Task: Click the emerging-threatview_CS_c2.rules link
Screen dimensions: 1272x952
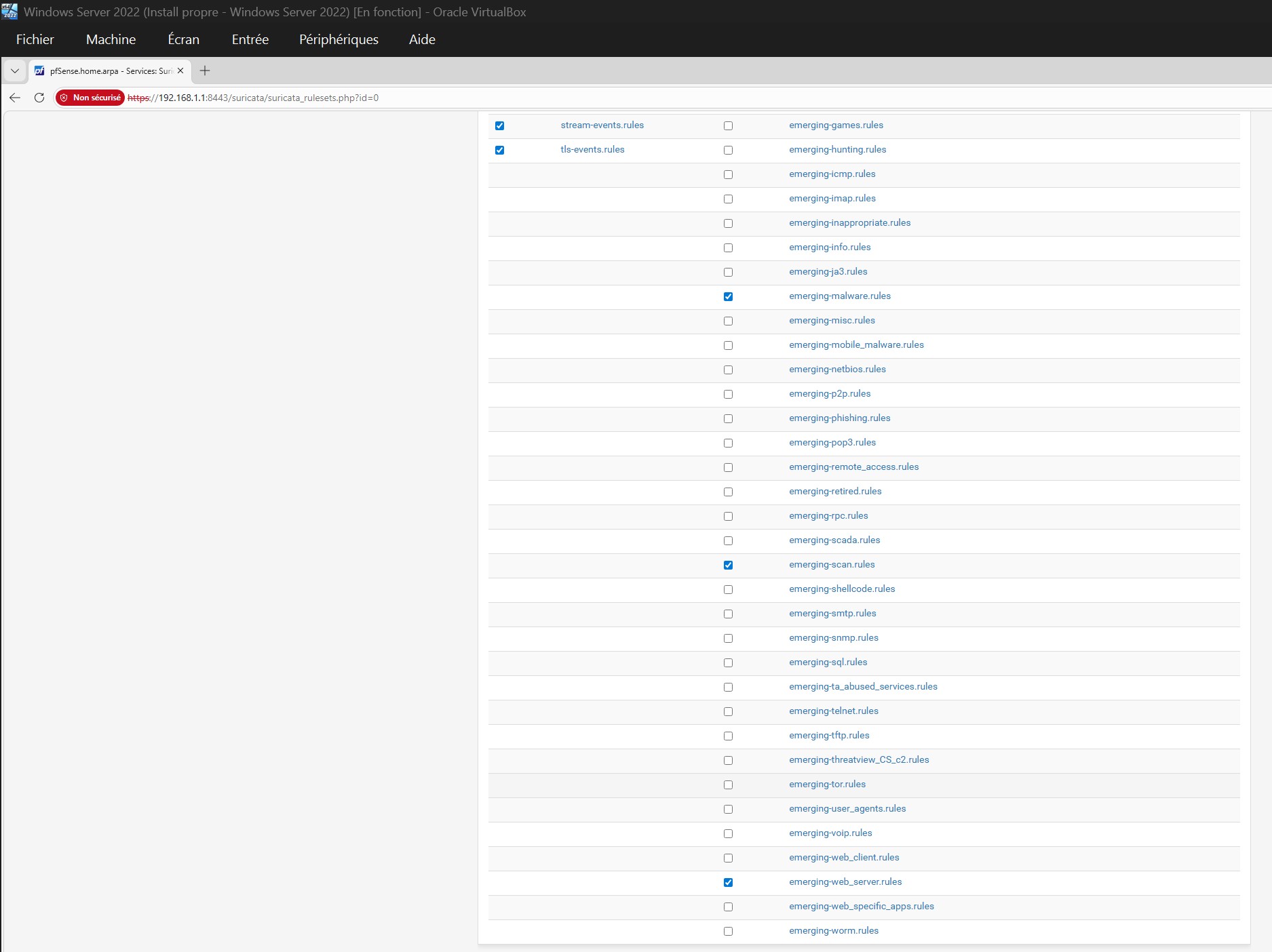Action: [859, 759]
